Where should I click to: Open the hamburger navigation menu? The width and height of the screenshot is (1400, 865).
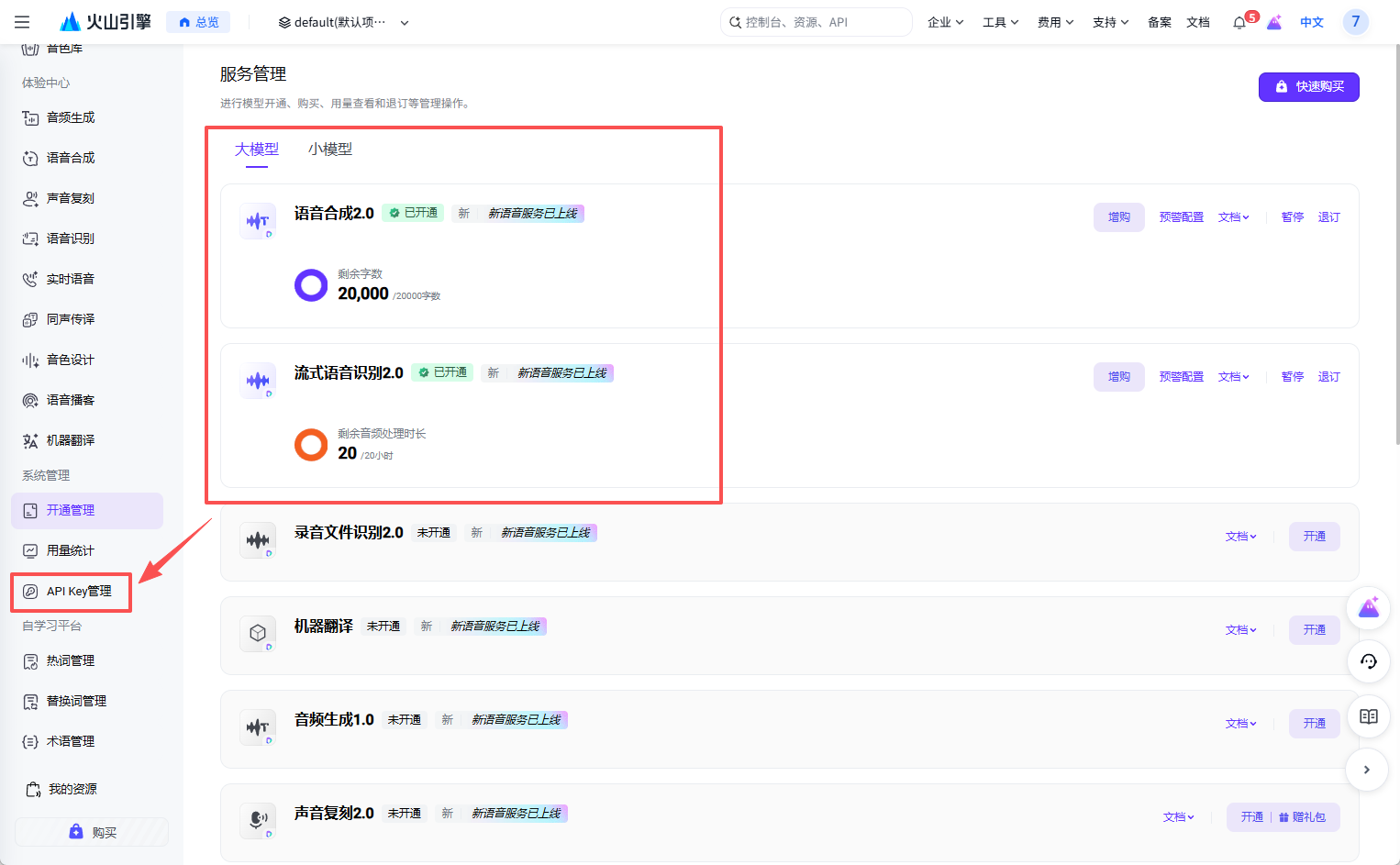point(22,22)
